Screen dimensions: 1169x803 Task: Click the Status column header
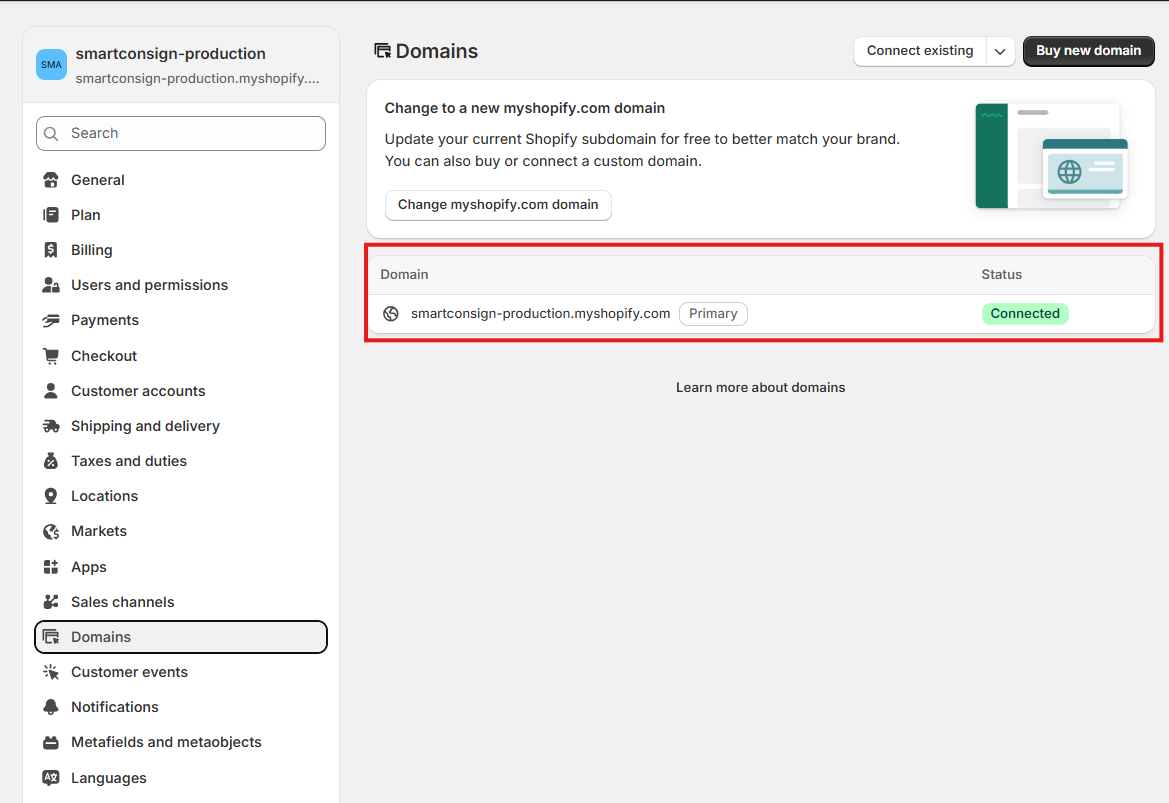point(1001,274)
